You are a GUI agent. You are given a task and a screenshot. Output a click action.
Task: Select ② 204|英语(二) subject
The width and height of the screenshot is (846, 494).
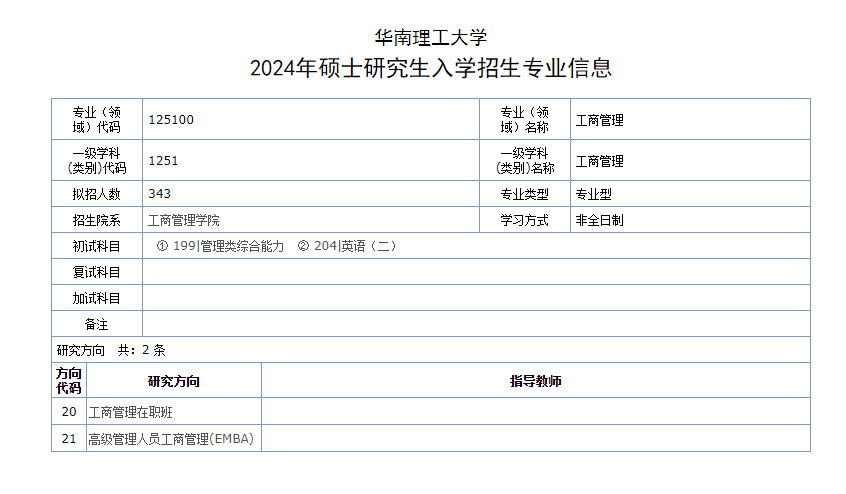[x=347, y=246]
